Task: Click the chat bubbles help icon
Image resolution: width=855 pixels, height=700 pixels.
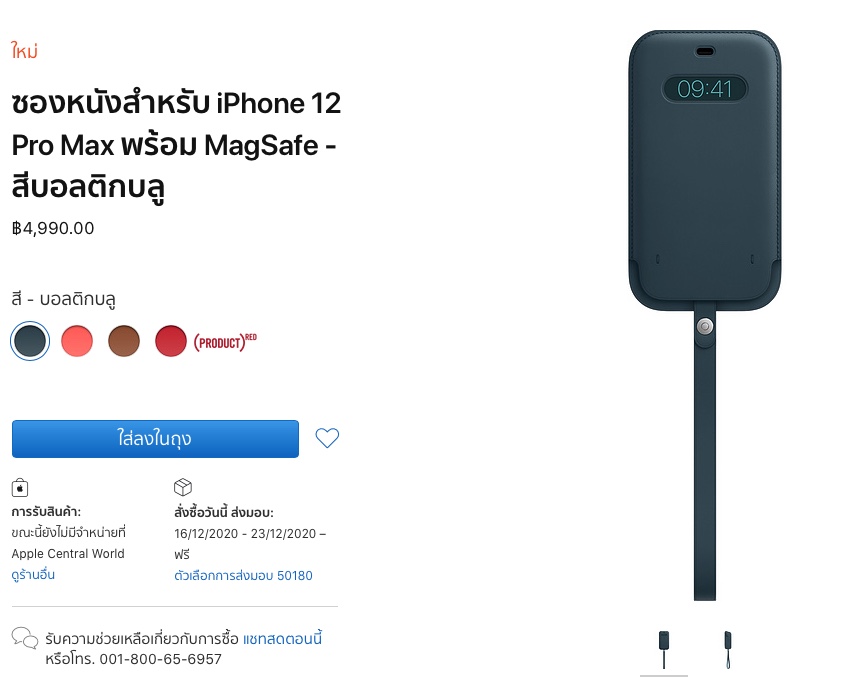Action: (25, 637)
